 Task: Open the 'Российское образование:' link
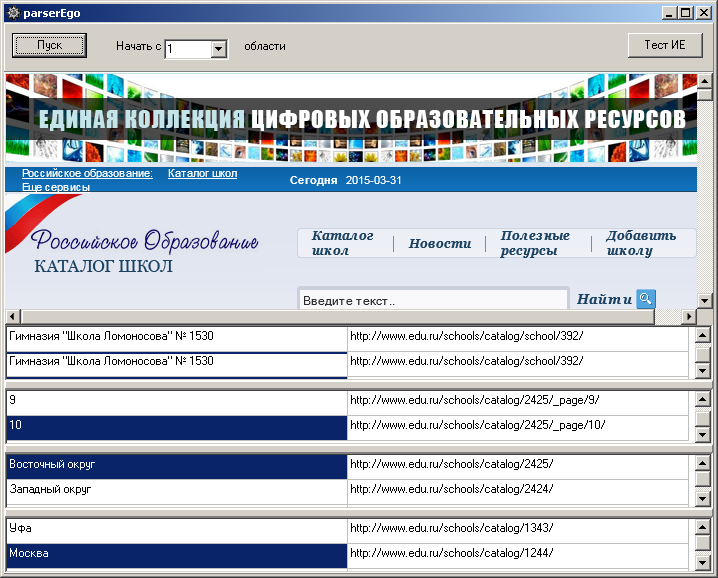87,173
